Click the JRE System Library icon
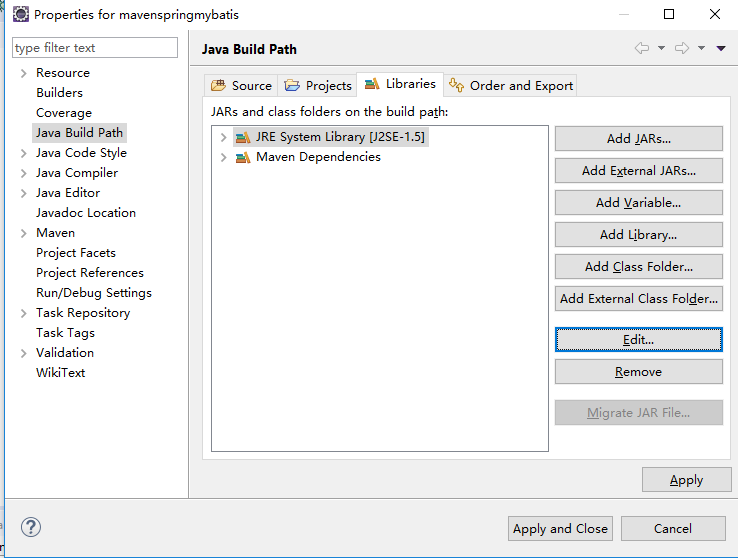 pyautogui.click(x=243, y=137)
